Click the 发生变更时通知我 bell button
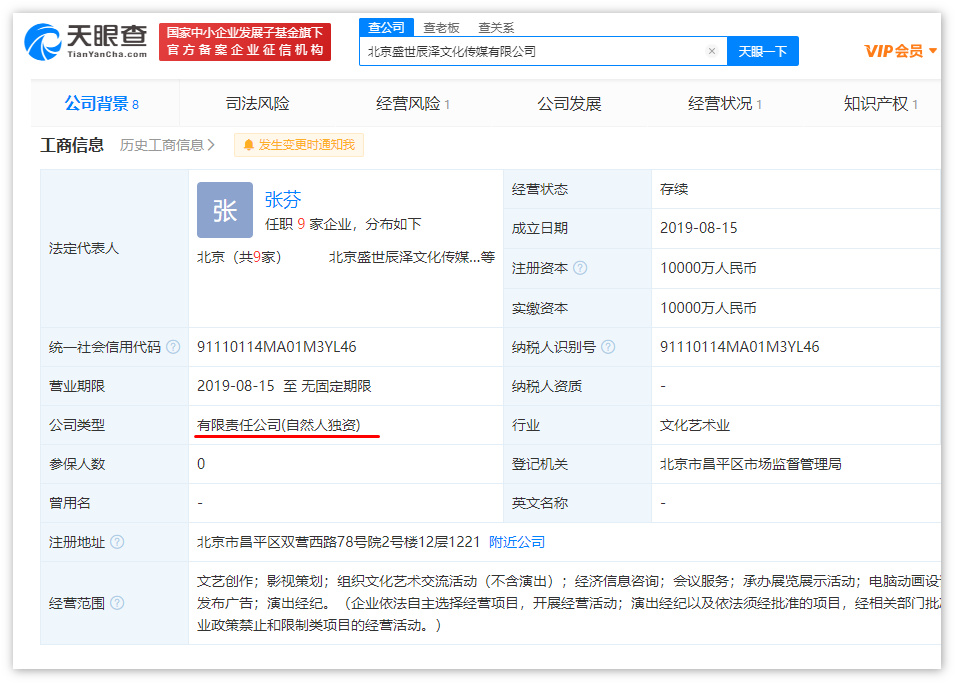The height and width of the screenshot is (683, 955). (x=299, y=145)
